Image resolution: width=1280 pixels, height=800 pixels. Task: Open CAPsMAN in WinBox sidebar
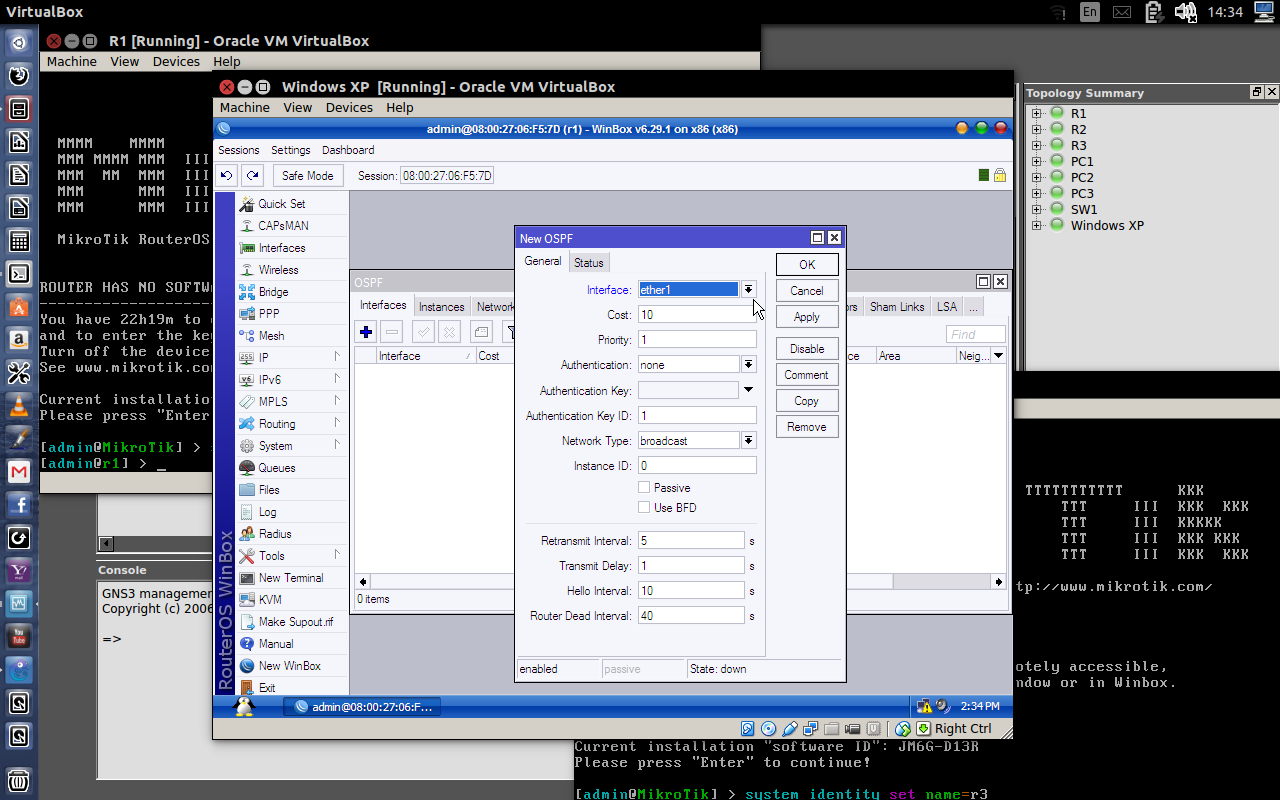pyautogui.click(x=283, y=226)
